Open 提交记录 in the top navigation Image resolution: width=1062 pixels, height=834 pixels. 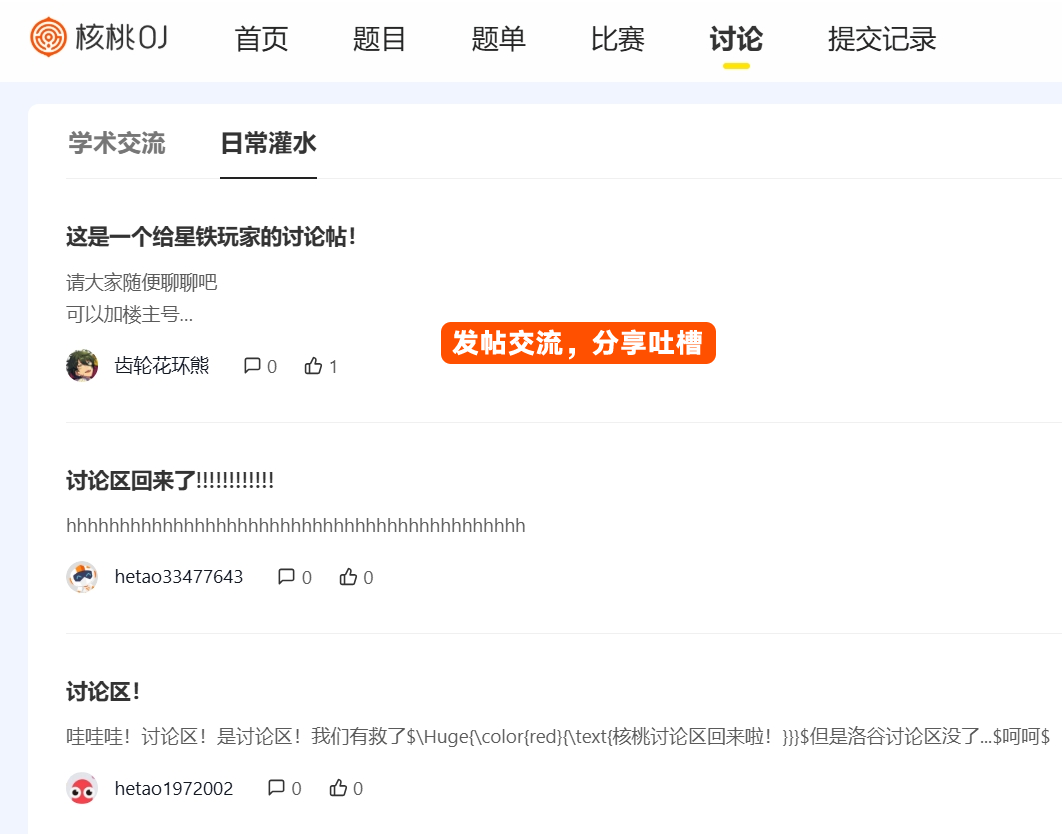(x=882, y=39)
